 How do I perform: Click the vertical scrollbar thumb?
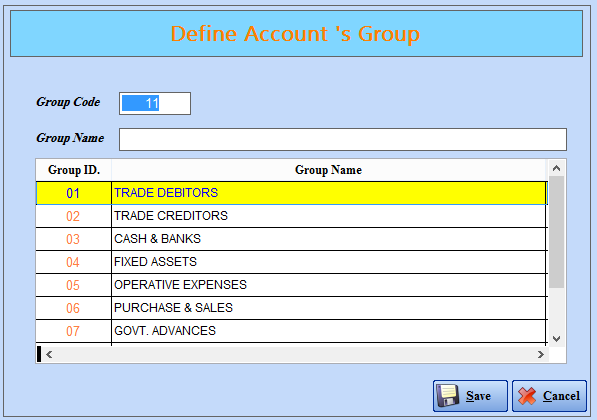tap(556, 232)
